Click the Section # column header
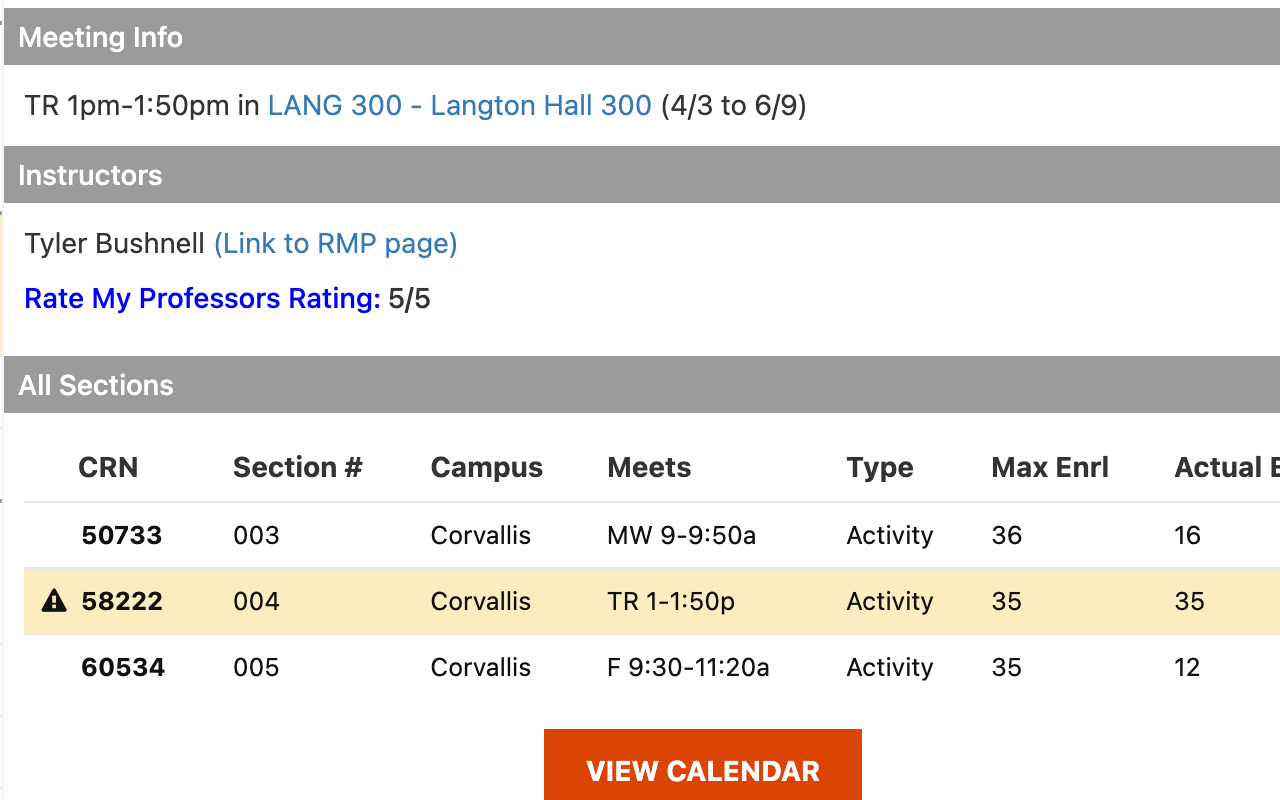 [298, 467]
